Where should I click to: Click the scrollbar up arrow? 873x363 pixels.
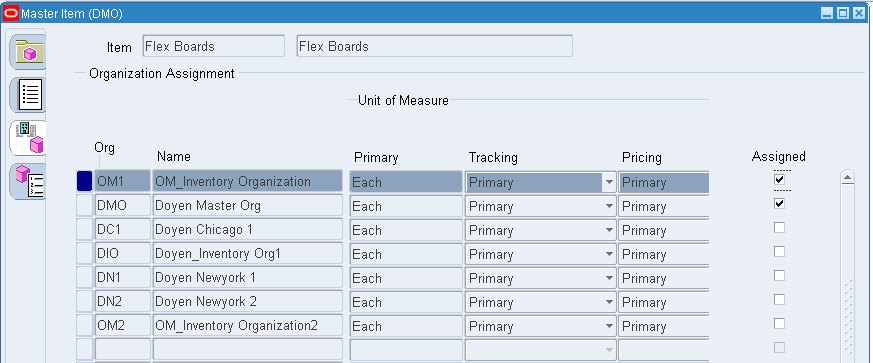(847, 178)
